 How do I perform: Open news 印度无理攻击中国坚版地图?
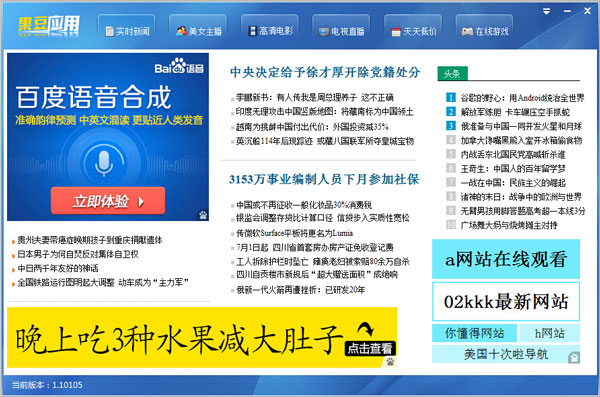click(x=324, y=112)
